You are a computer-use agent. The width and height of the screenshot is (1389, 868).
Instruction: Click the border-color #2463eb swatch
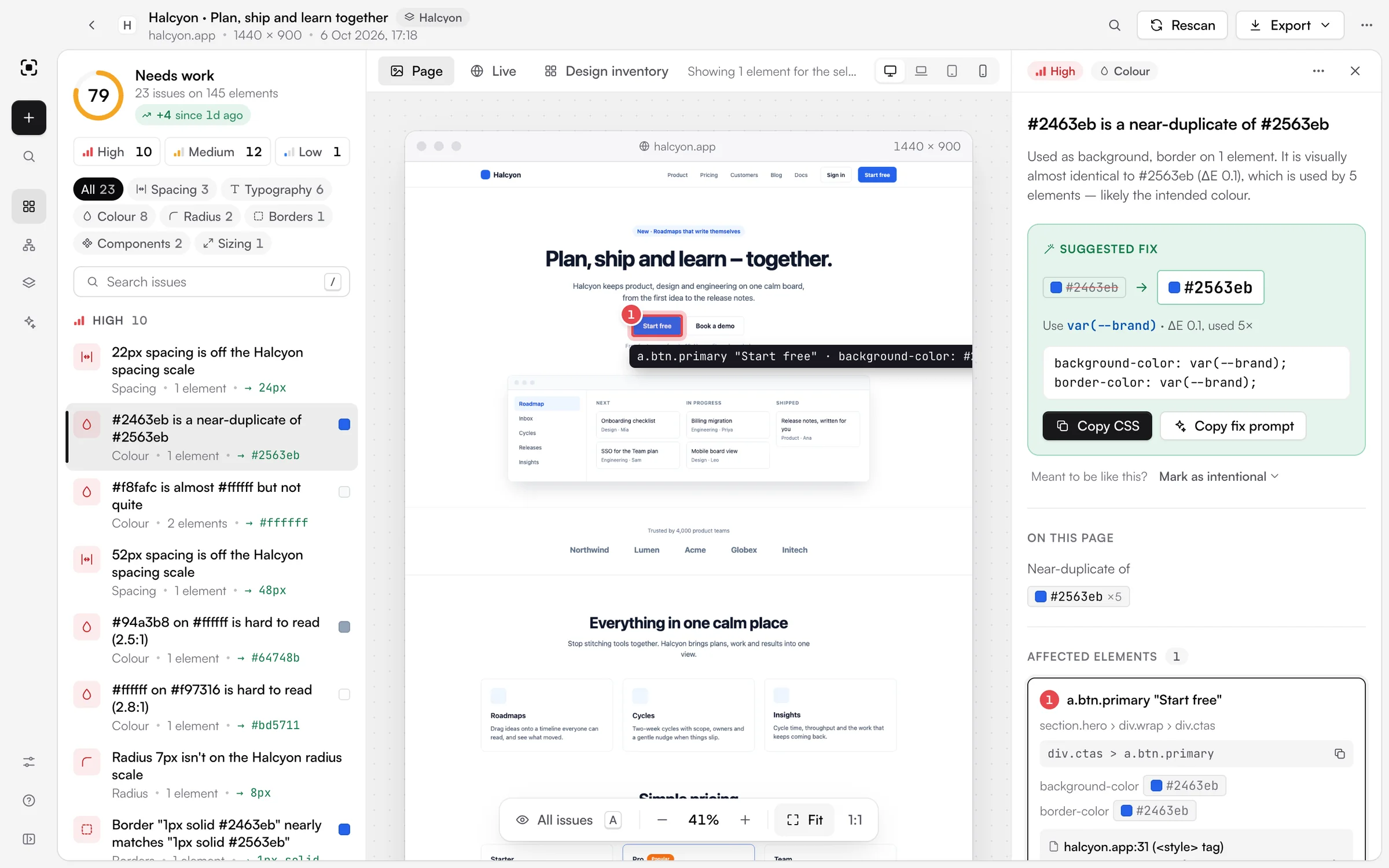(x=1154, y=811)
